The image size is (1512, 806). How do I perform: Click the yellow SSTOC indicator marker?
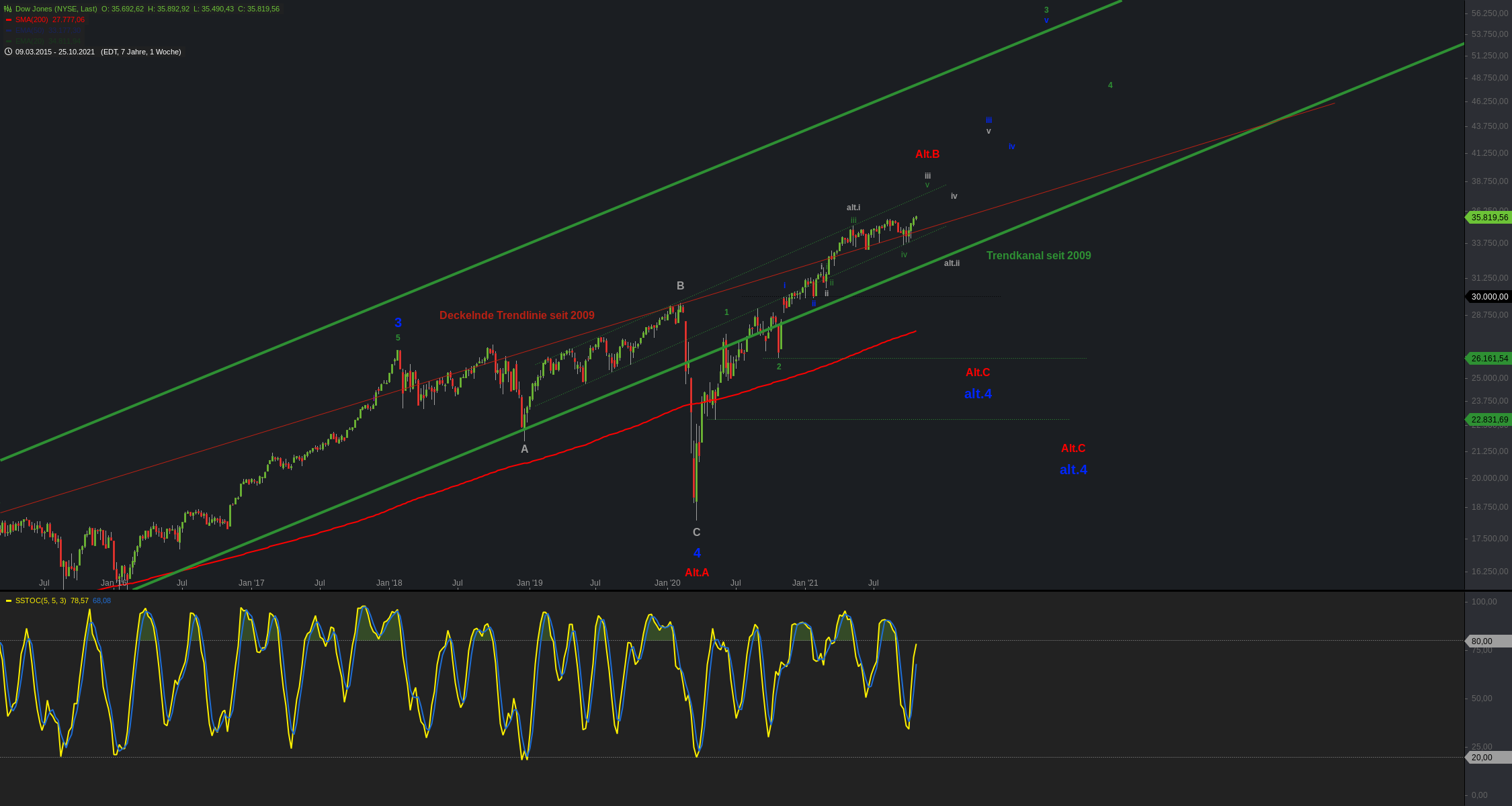[9, 600]
